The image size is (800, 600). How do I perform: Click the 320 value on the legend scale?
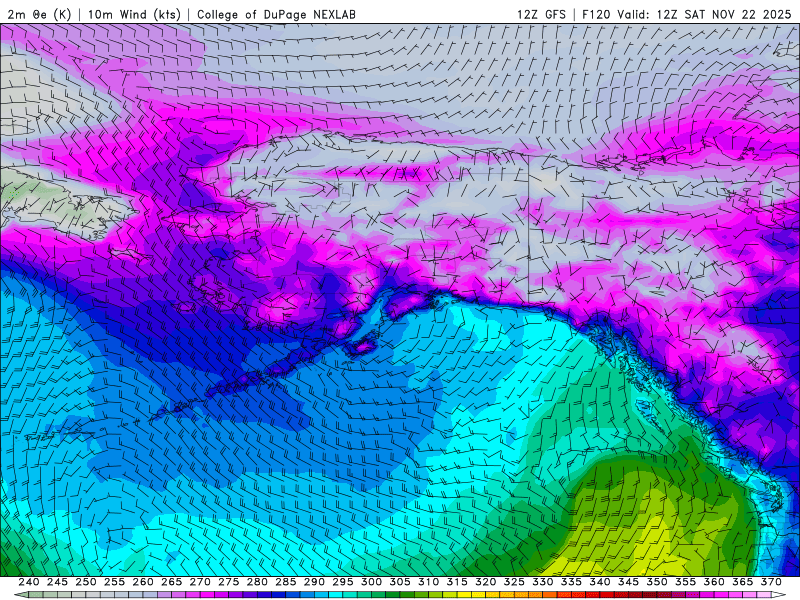(x=486, y=582)
